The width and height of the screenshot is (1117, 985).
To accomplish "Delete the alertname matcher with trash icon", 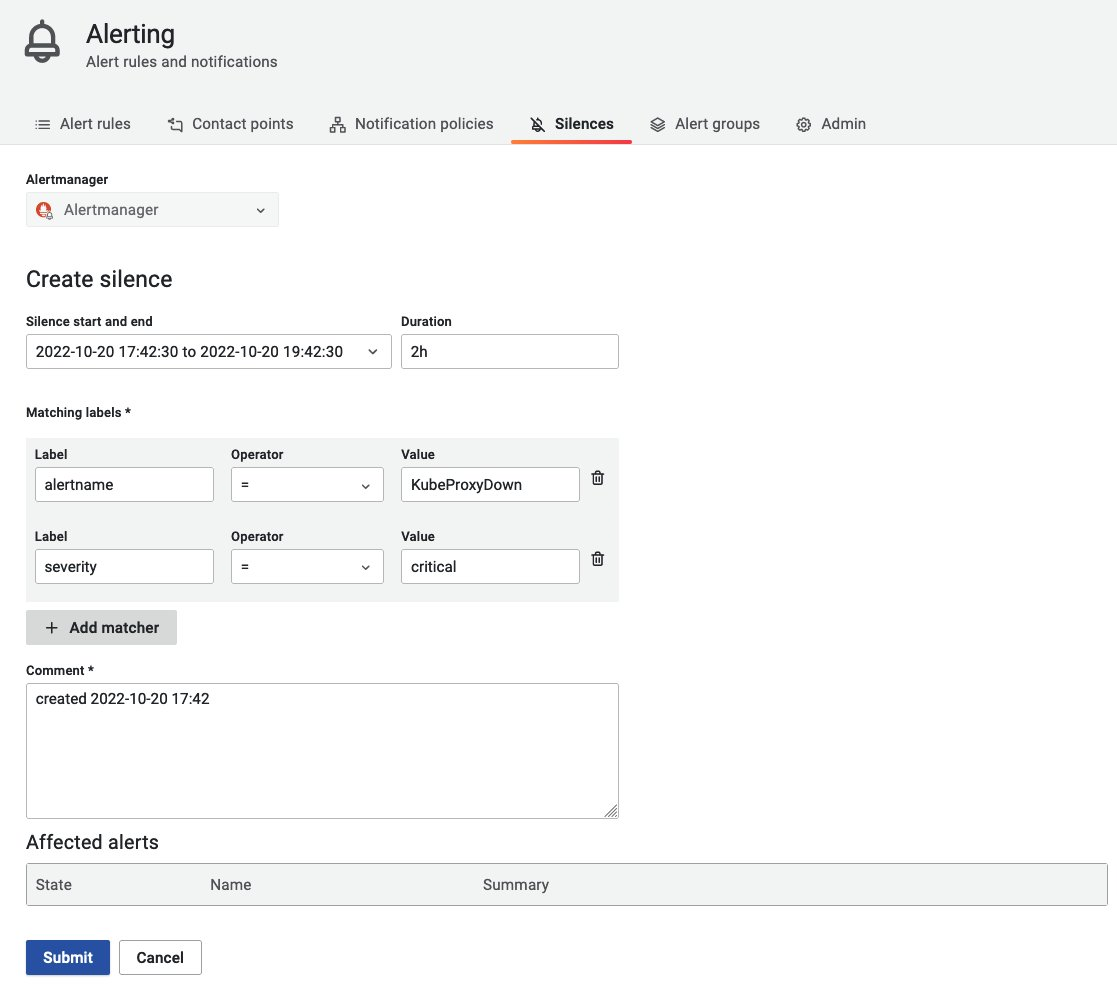I will coord(597,478).
